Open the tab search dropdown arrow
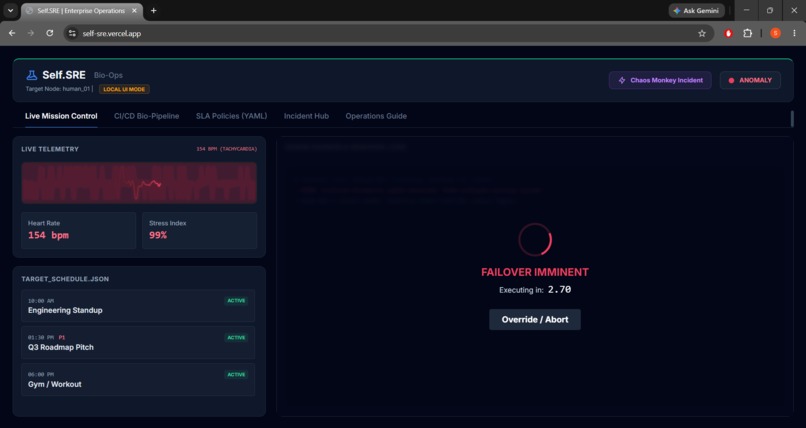Image resolution: width=806 pixels, height=428 pixels. [x=10, y=11]
